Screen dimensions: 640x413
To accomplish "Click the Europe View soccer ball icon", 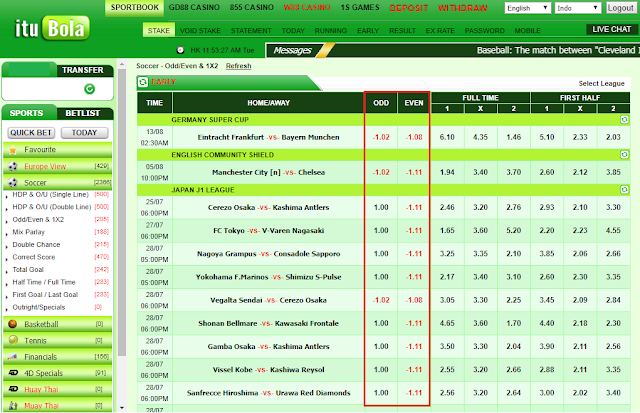I will tap(13, 167).
